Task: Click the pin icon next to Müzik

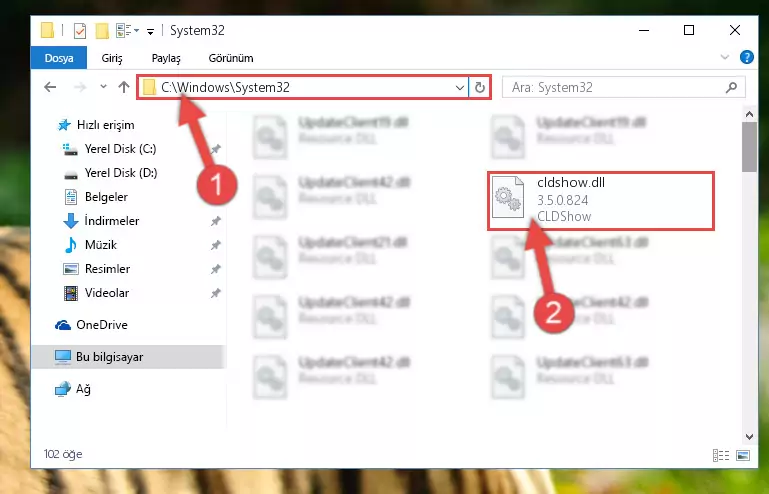Action: 215,245
